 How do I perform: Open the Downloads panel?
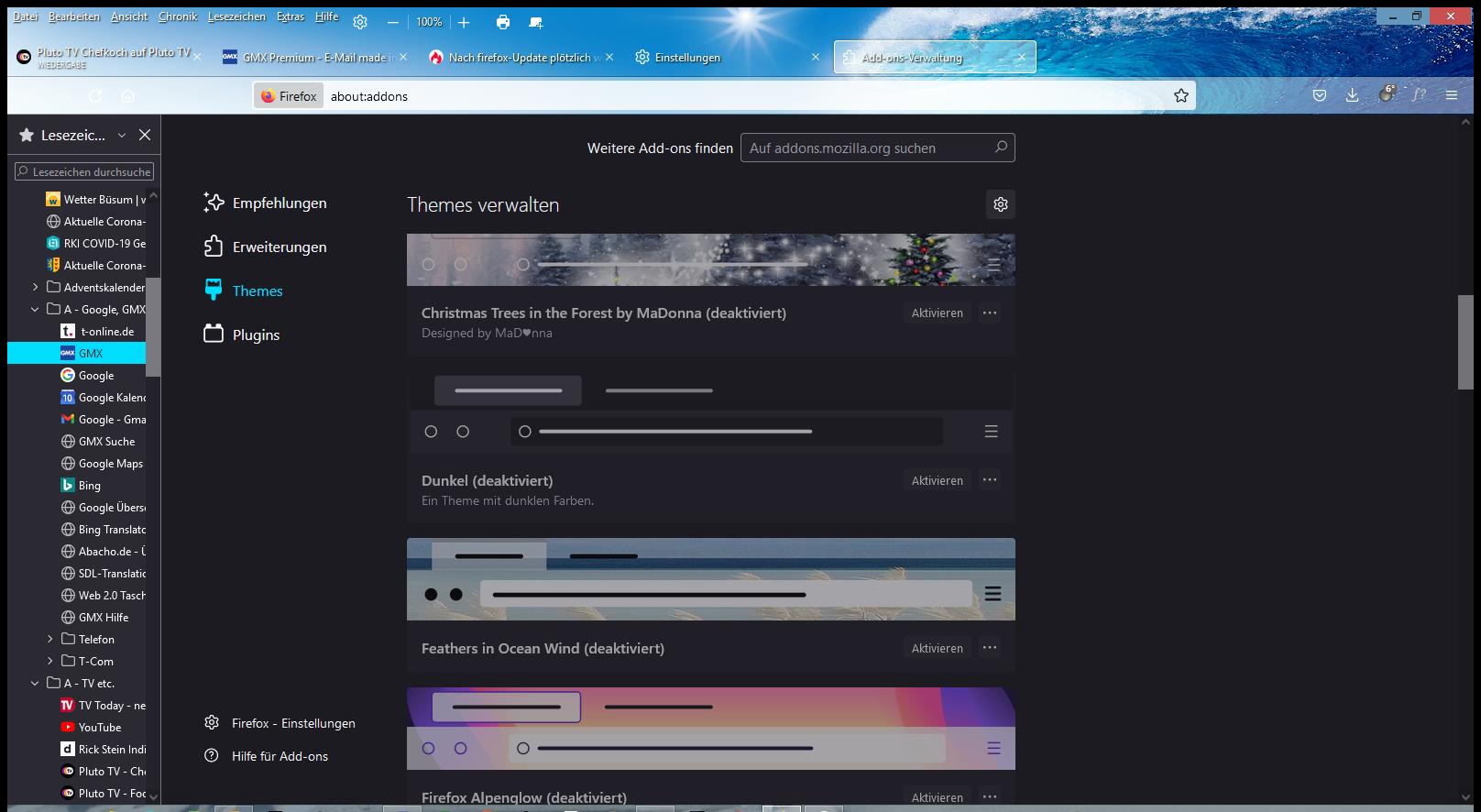click(1353, 95)
